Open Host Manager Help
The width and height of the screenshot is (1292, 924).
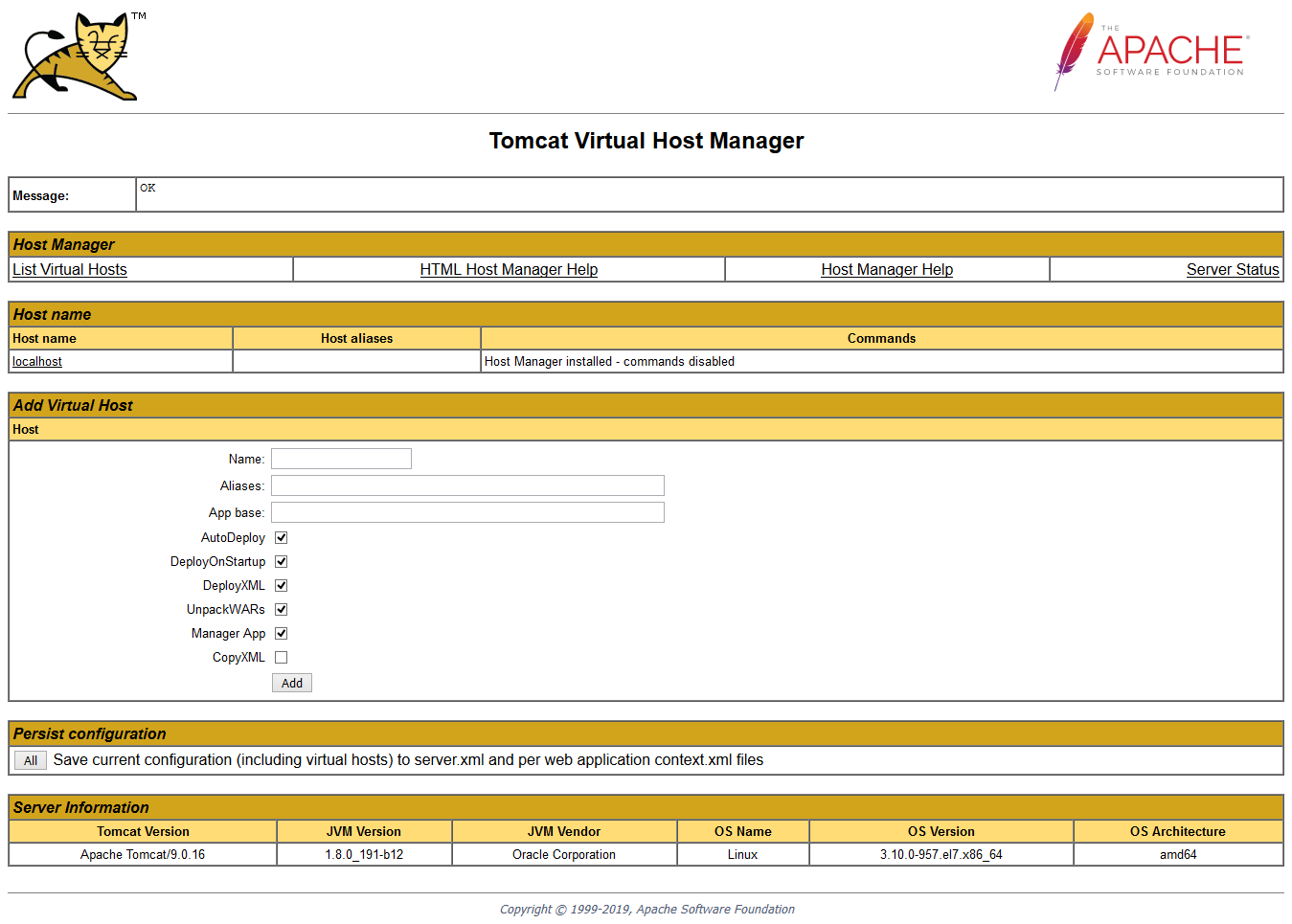pos(886,269)
